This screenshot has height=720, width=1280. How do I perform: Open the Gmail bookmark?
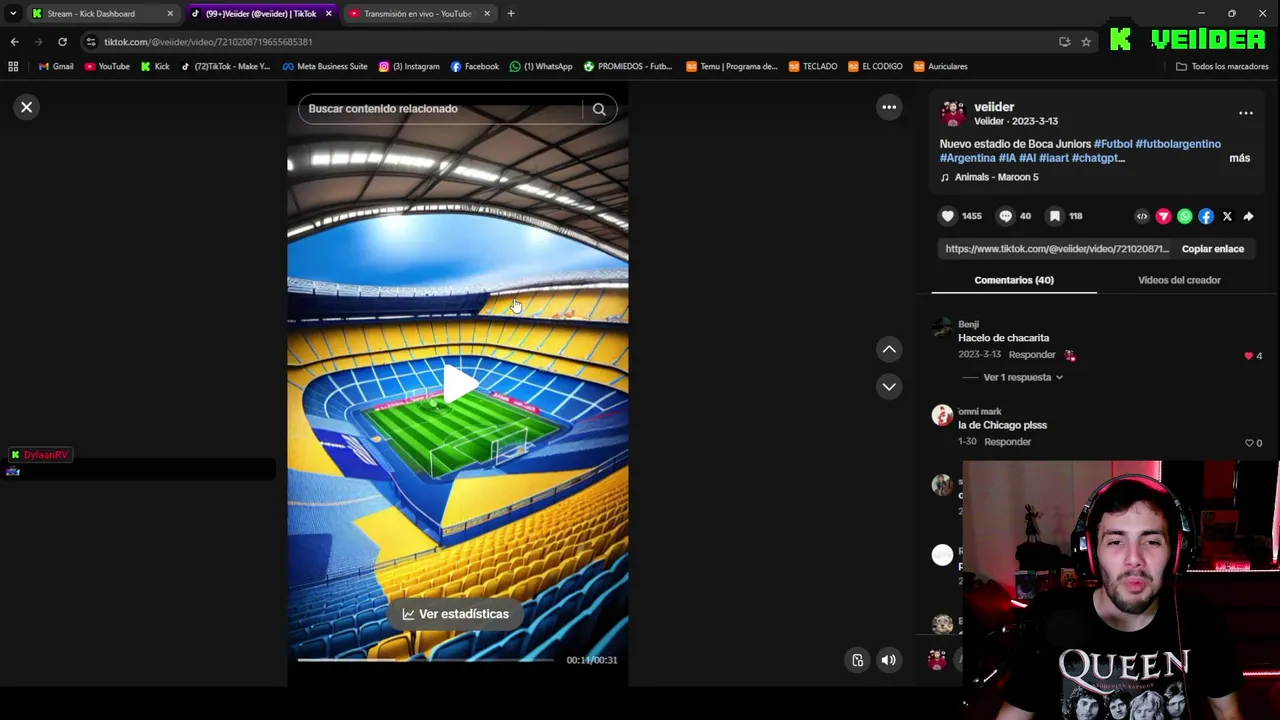click(x=56, y=67)
